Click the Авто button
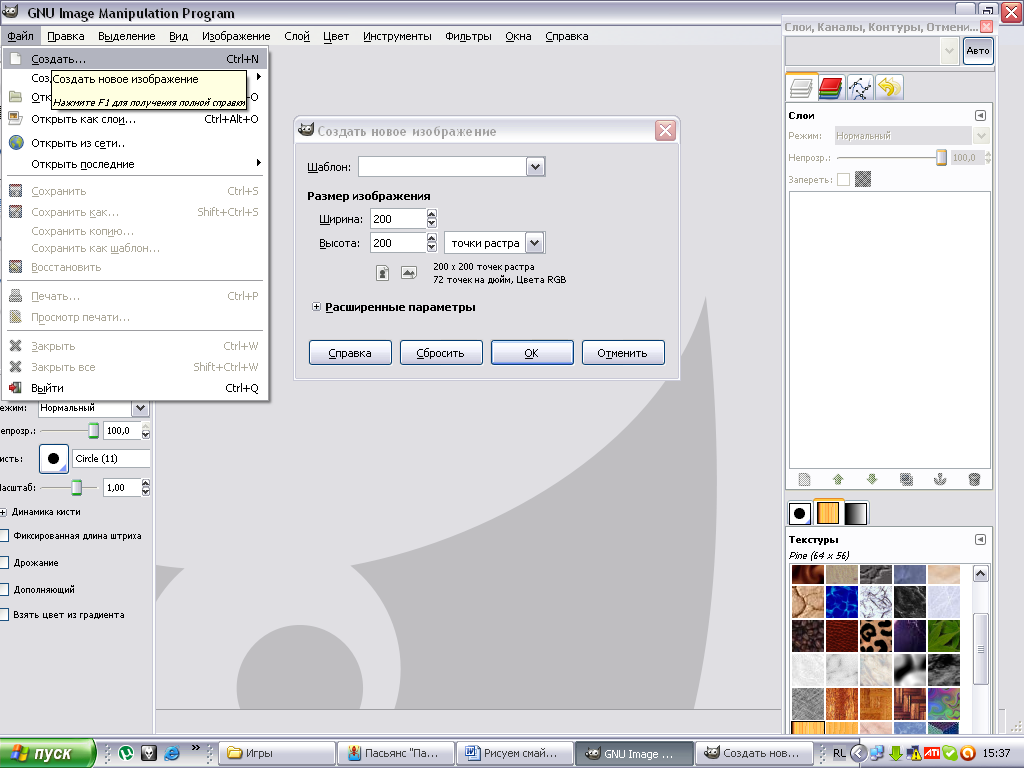This screenshot has height=768, width=1024. (x=978, y=51)
